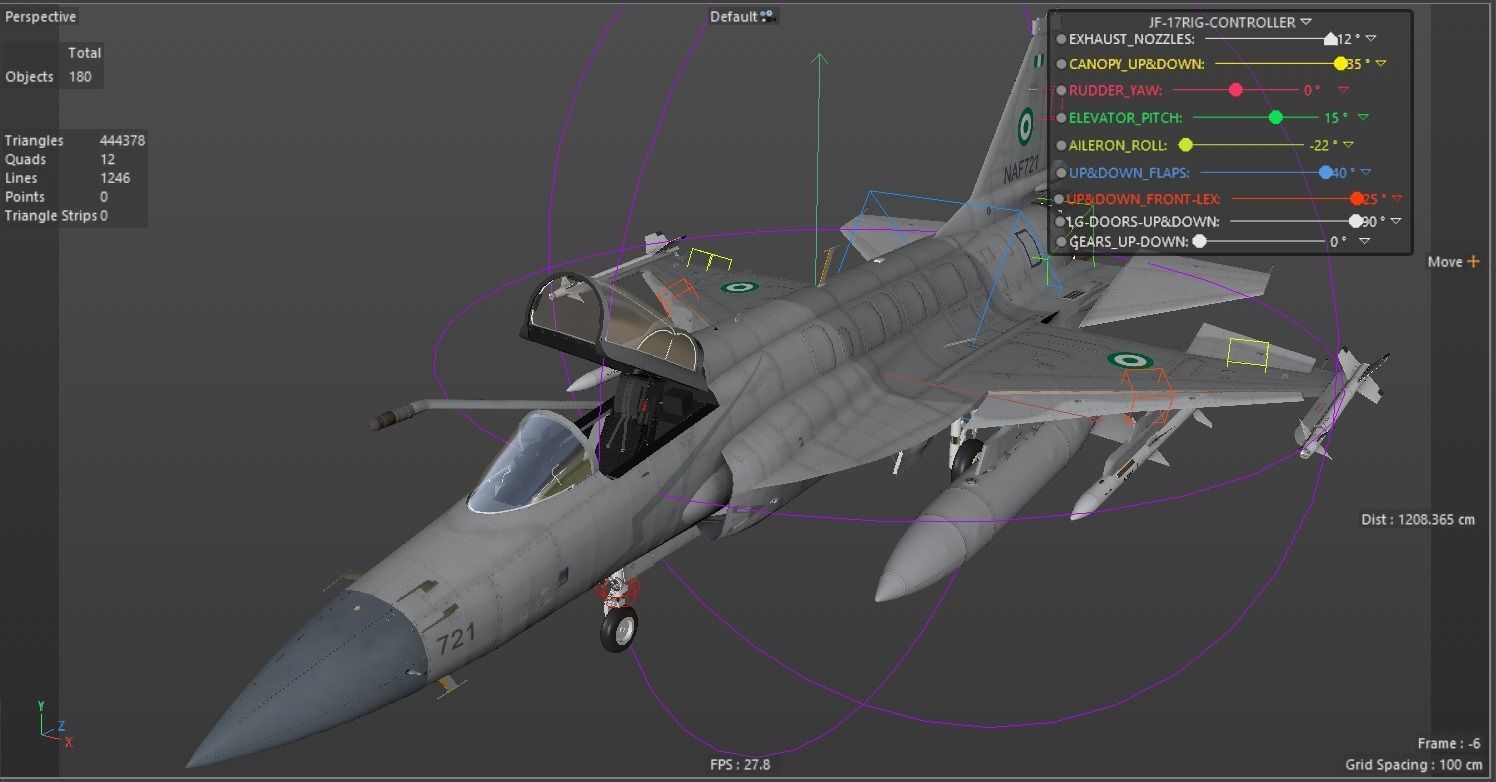Click the Triangles 444378 statistic
This screenshot has height=782, width=1496.
point(75,141)
